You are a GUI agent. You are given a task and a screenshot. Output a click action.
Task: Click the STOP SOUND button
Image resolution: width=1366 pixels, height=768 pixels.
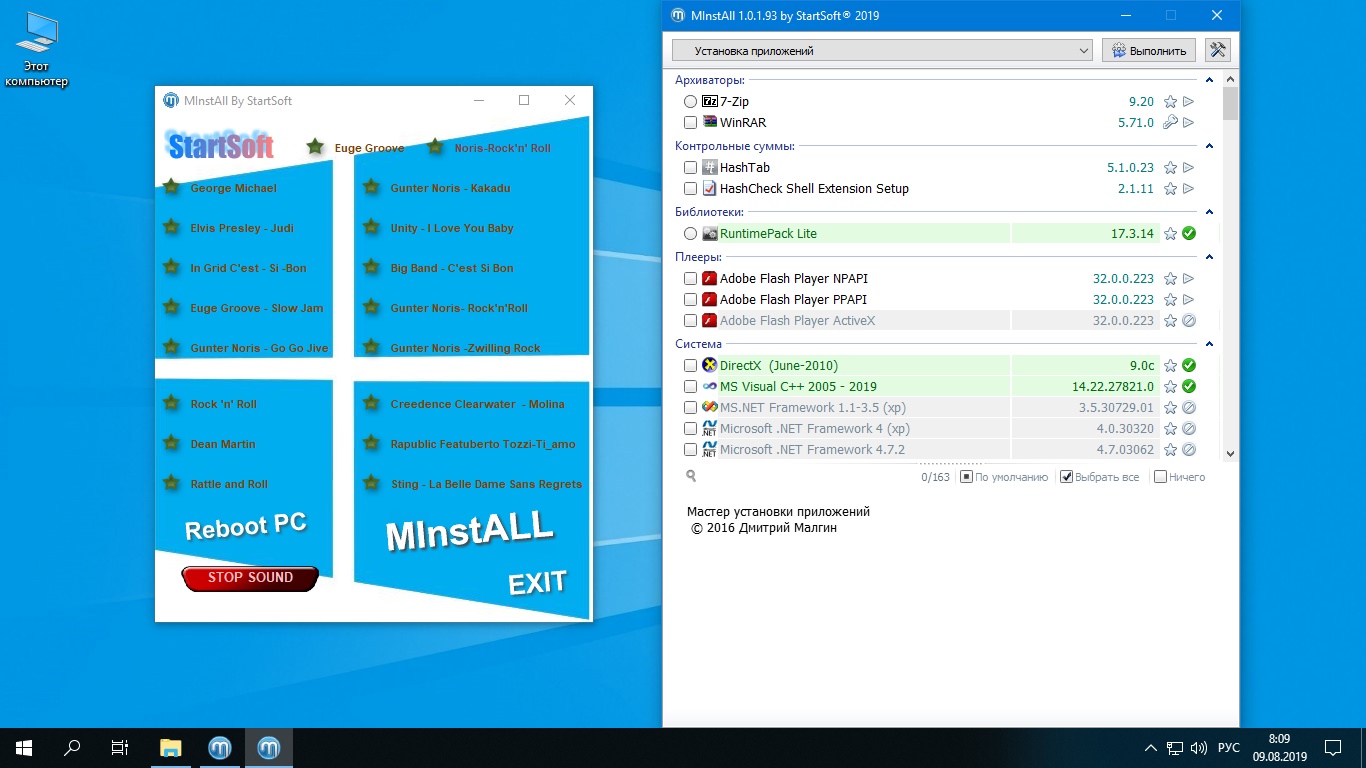250,578
